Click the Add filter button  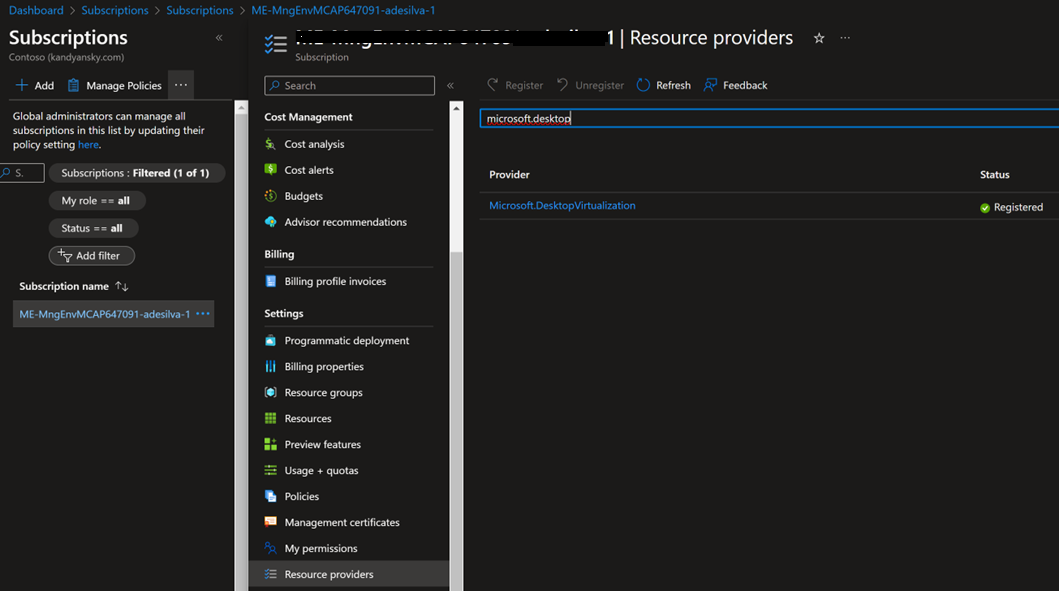91,256
